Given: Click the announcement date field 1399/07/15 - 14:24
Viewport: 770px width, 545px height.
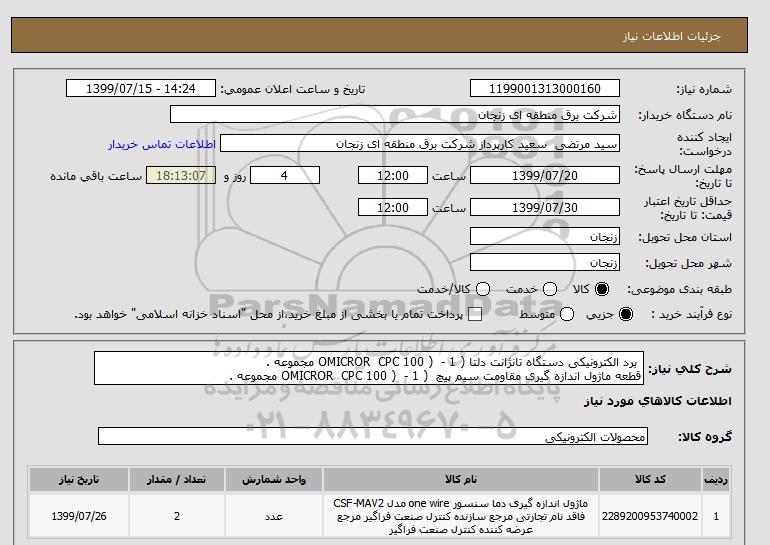Looking at the screenshot, I should (x=141, y=88).
